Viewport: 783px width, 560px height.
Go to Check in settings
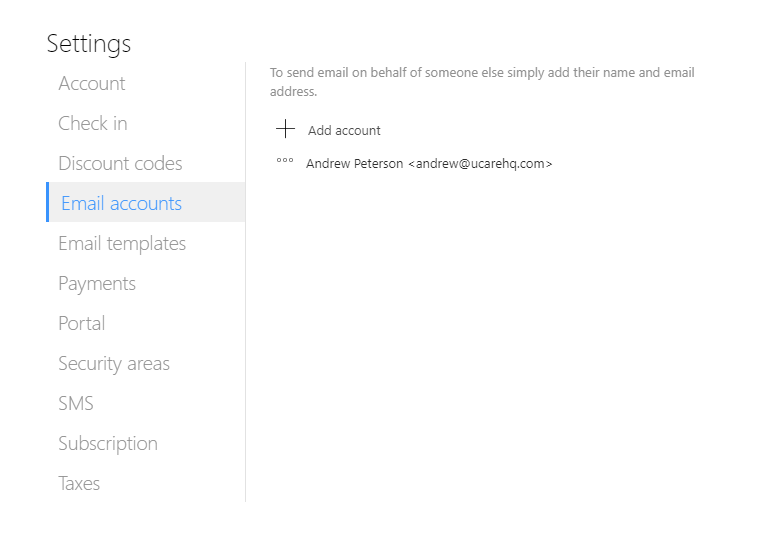[x=93, y=123]
